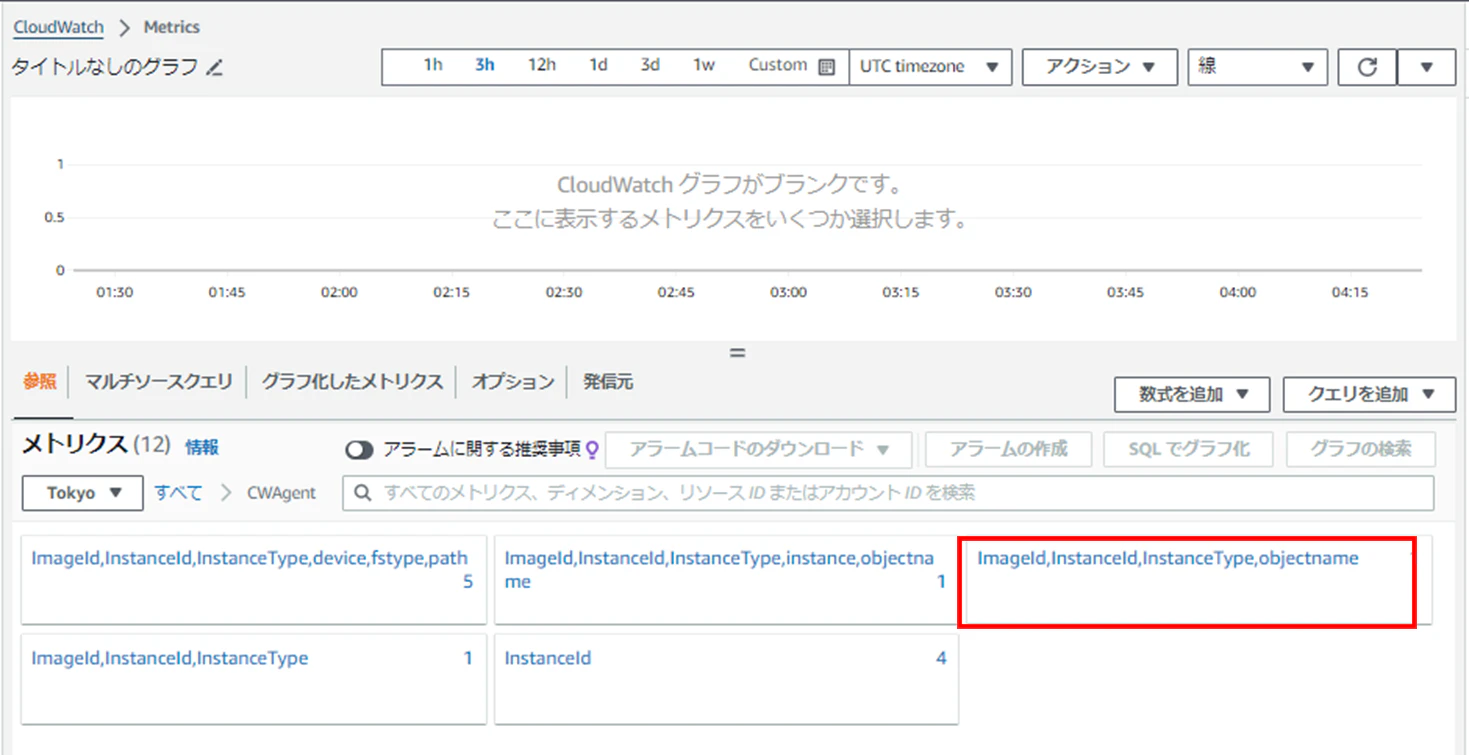The image size is (1469, 755).
Task: Open the Custom time range calendar icon
Action: pyautogui.click(x=826, y=67)
